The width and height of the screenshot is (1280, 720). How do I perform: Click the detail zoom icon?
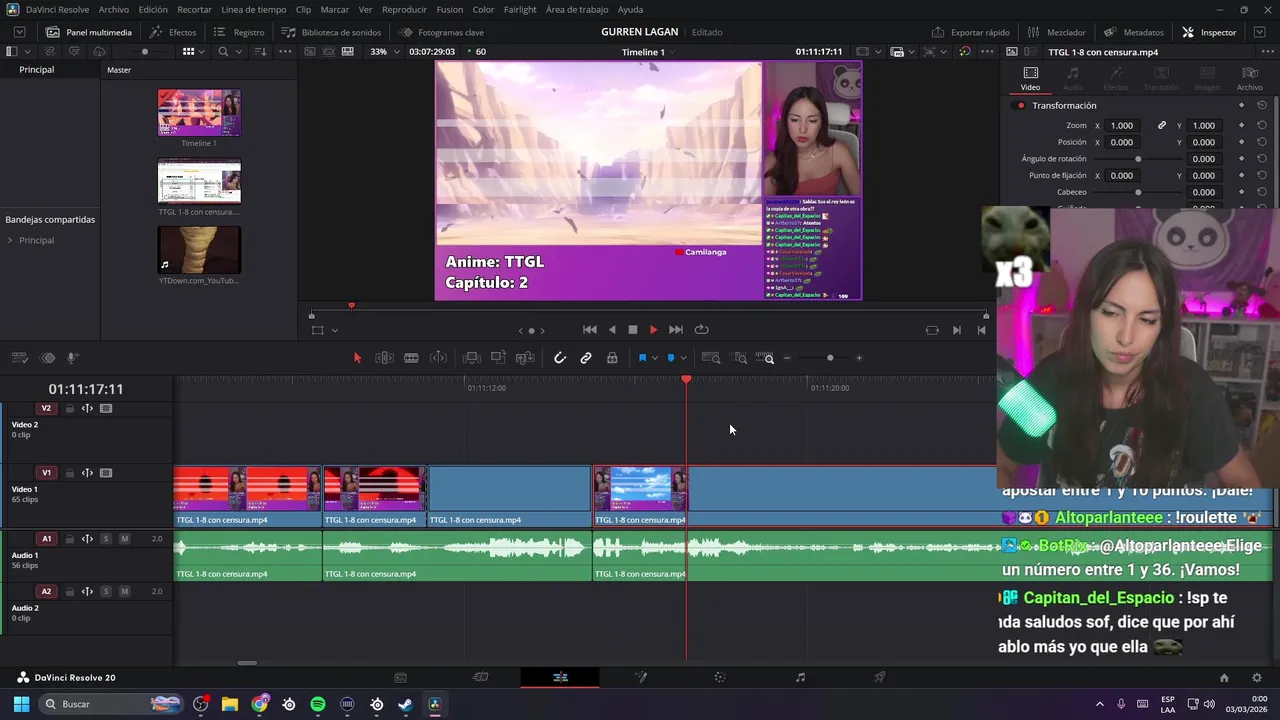(740, 358)
